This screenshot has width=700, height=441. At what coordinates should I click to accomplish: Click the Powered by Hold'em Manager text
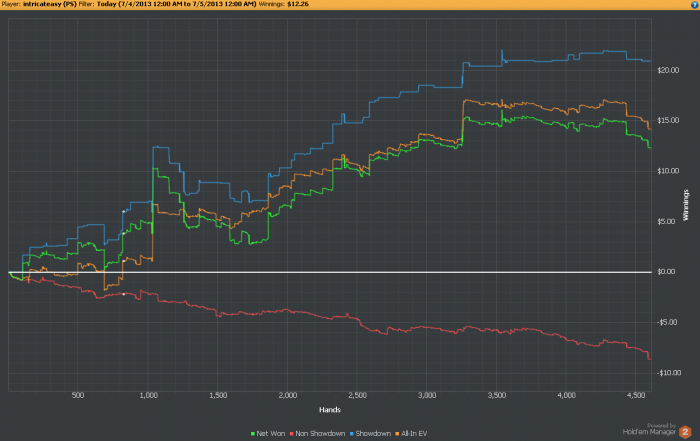[650, 429]
